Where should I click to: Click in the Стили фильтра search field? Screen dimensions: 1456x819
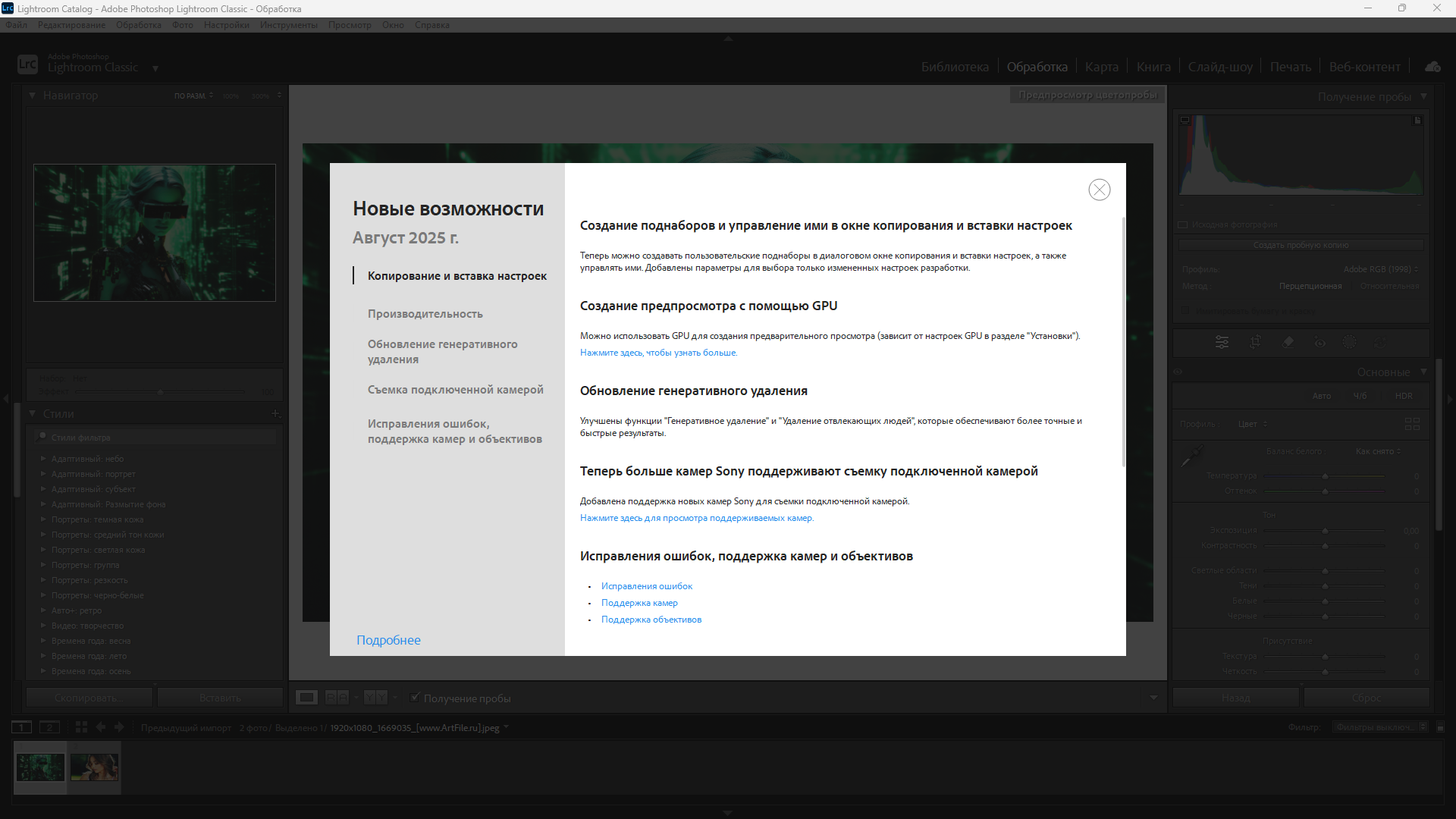155,437
